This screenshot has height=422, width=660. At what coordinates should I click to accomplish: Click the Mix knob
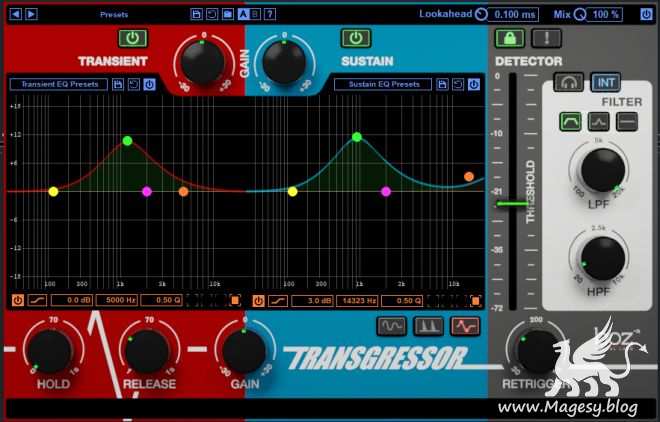tap(580, 15)
